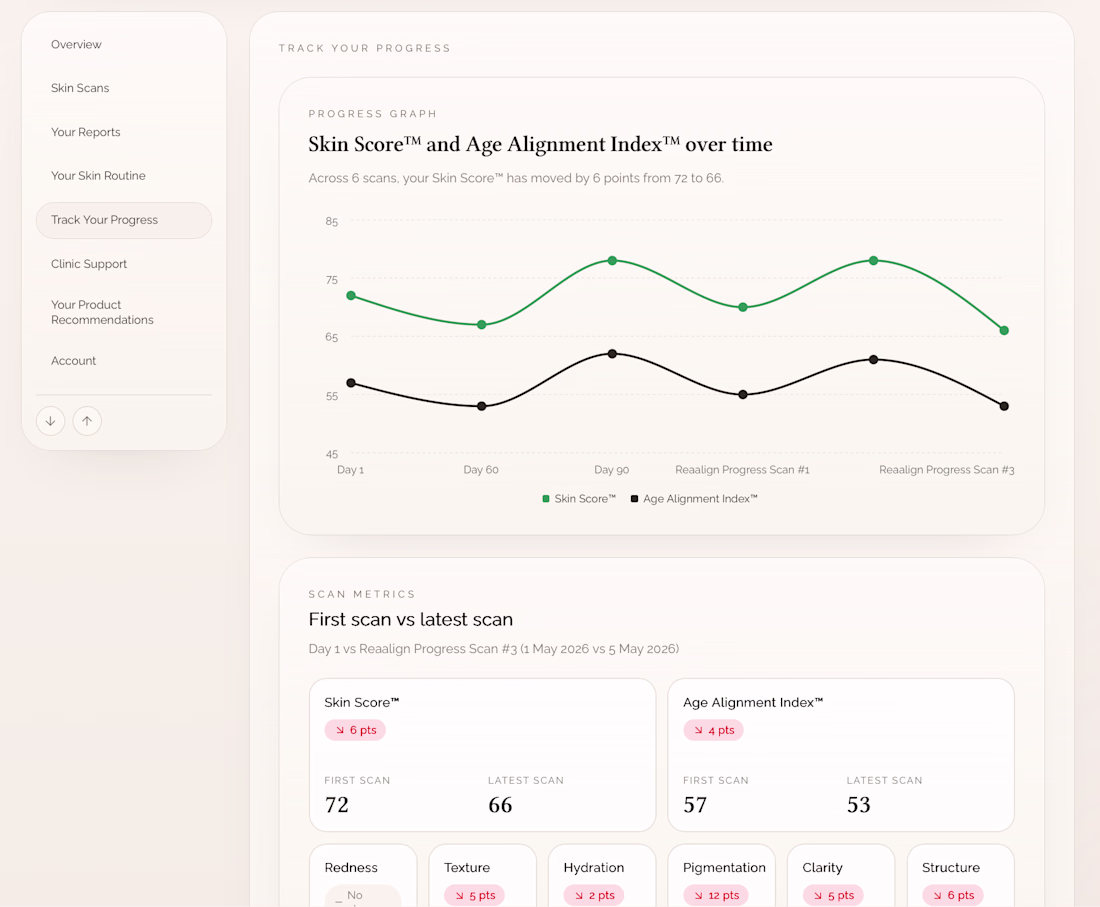Click the 4 pts badge under Age Alignment Index™
The image size is (1100, 907).
713,730
